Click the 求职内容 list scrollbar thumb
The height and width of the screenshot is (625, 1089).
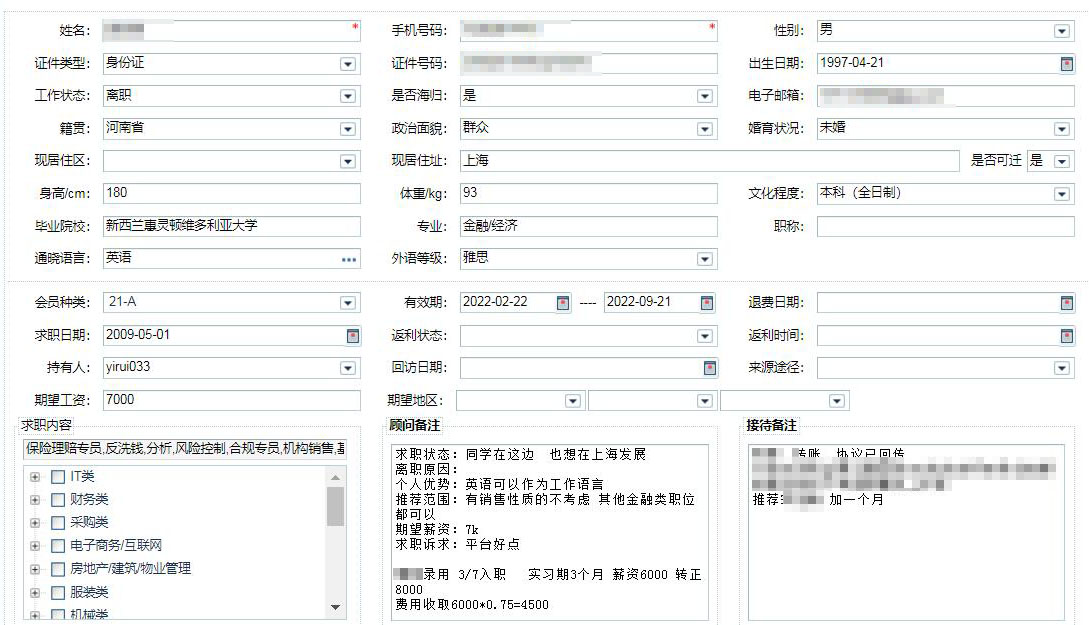point(335,506)
